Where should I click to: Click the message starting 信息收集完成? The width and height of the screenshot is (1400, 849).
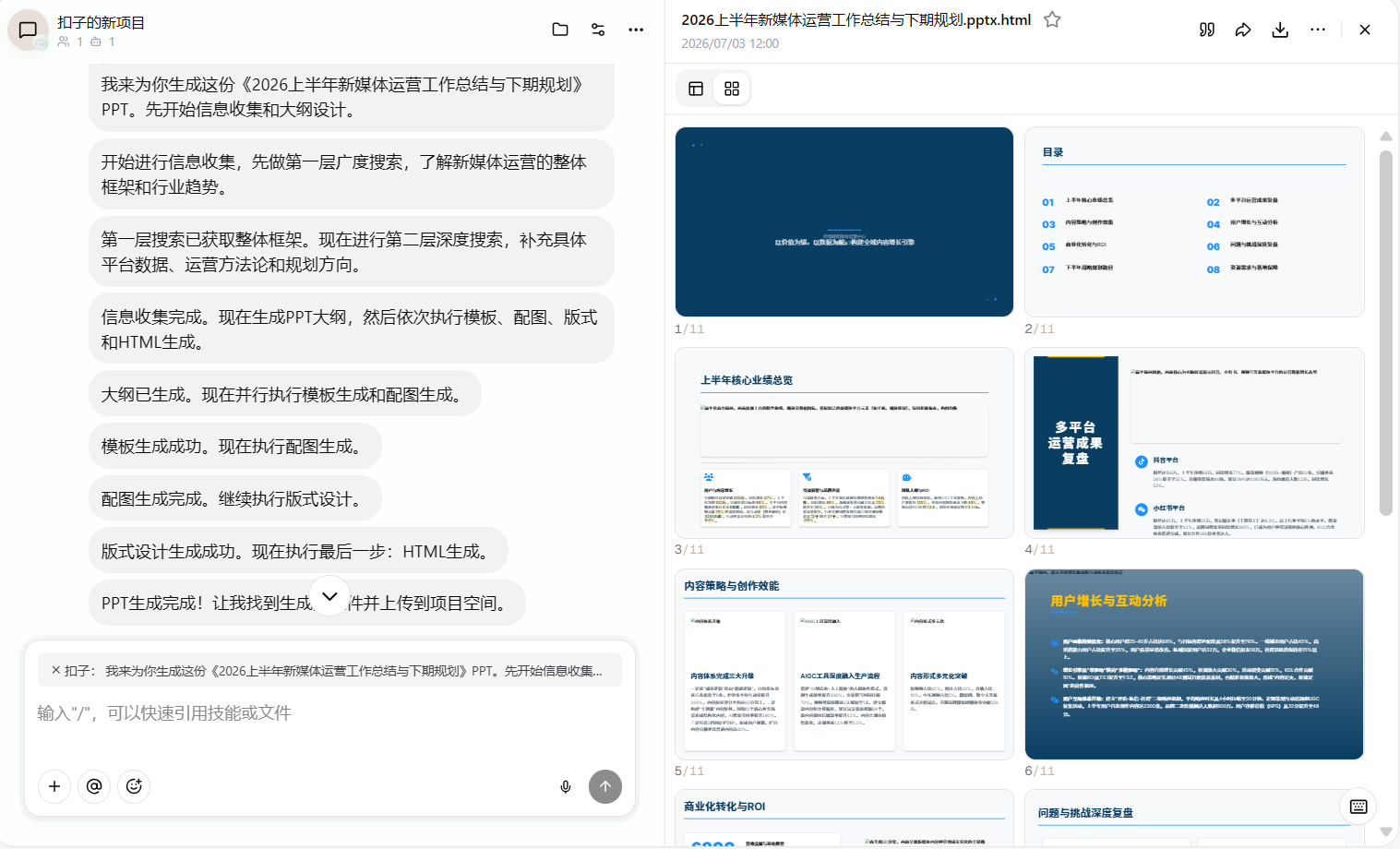pos(352,329)
